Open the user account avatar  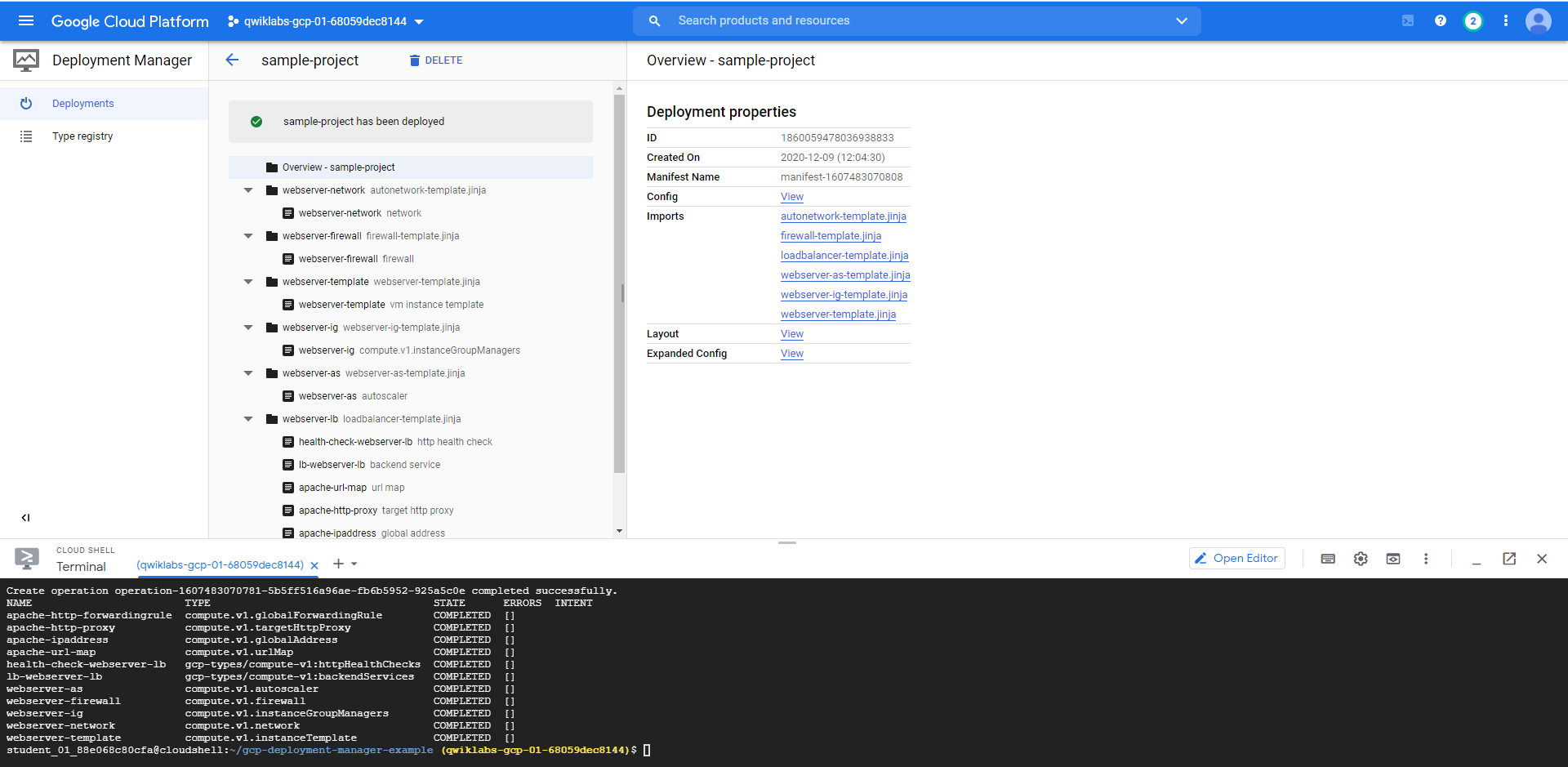click(x=1539, y=21)
